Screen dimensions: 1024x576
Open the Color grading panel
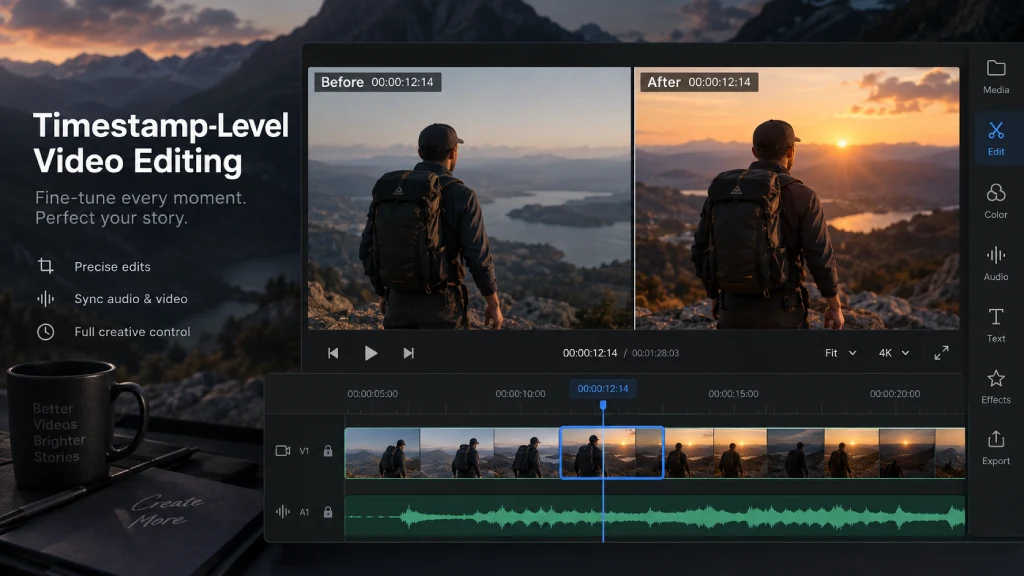[995, 200]
